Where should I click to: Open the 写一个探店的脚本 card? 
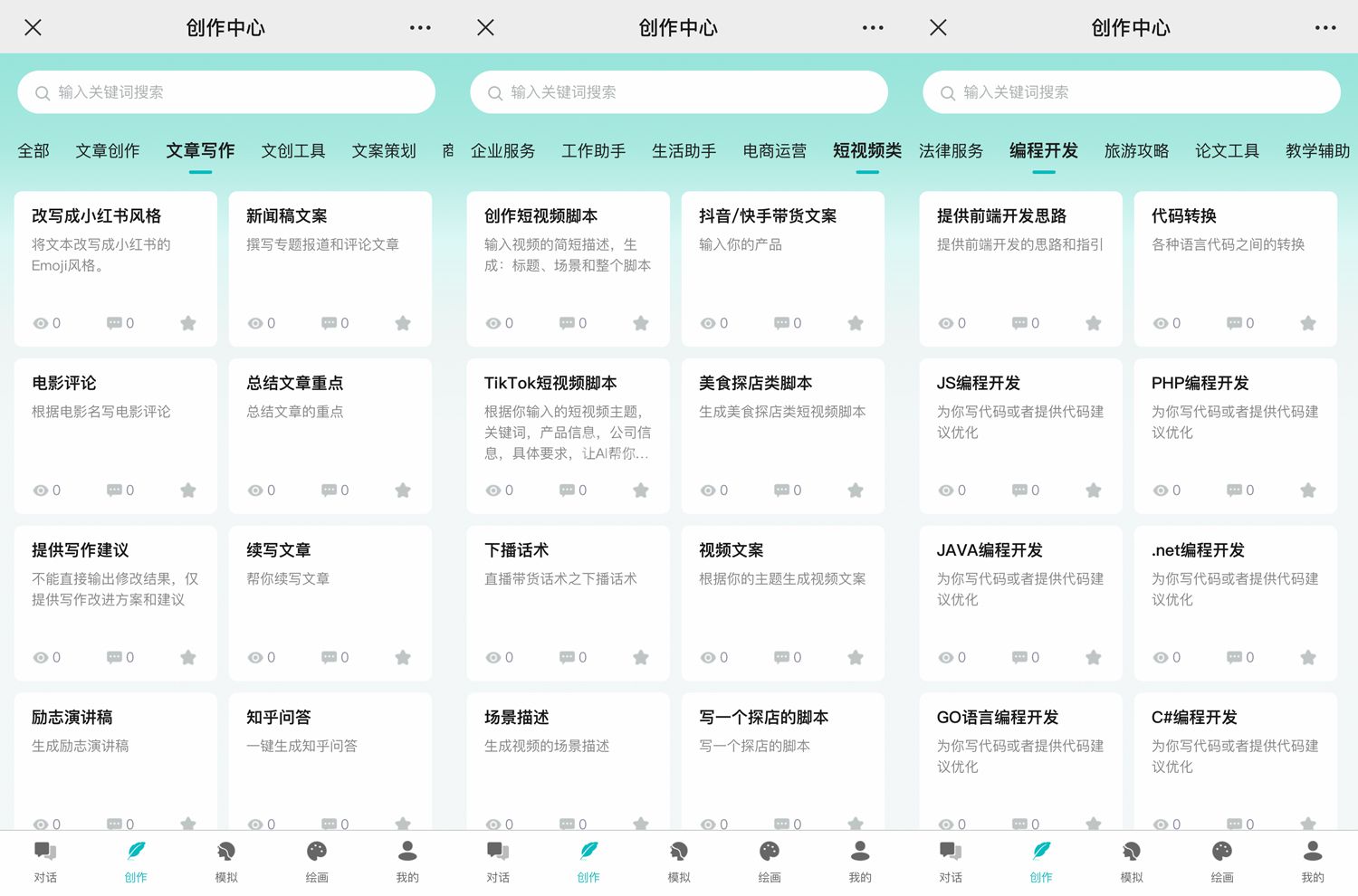[783, 761]
